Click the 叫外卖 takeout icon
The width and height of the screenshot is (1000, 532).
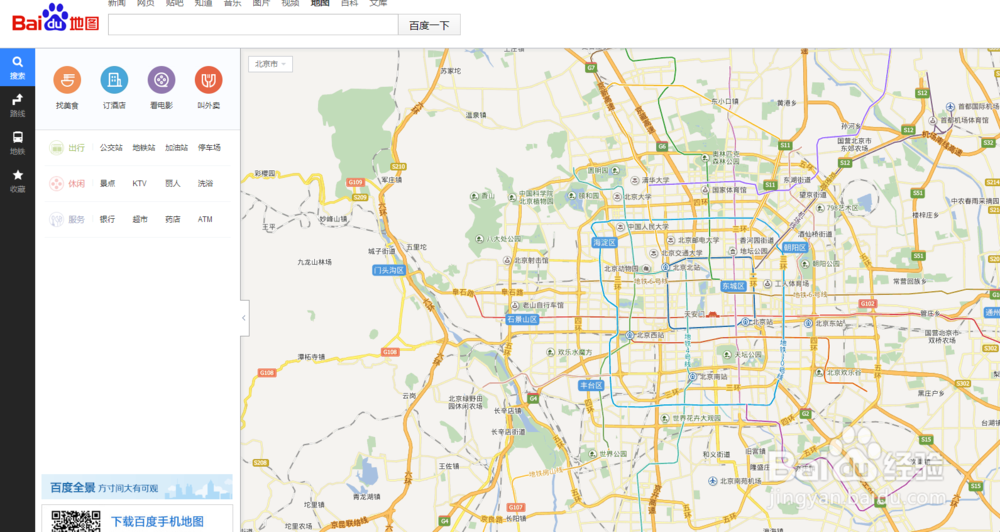point(209,80)
